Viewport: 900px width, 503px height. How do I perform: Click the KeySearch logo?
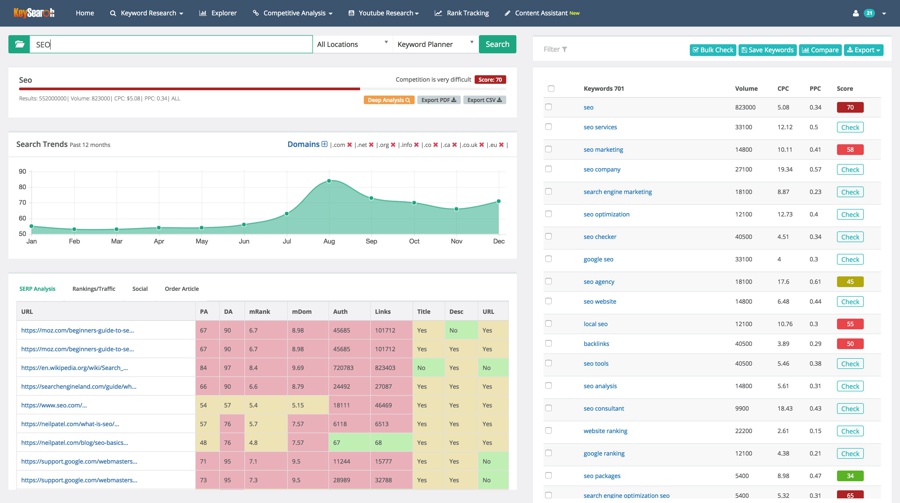coord(34,13)
